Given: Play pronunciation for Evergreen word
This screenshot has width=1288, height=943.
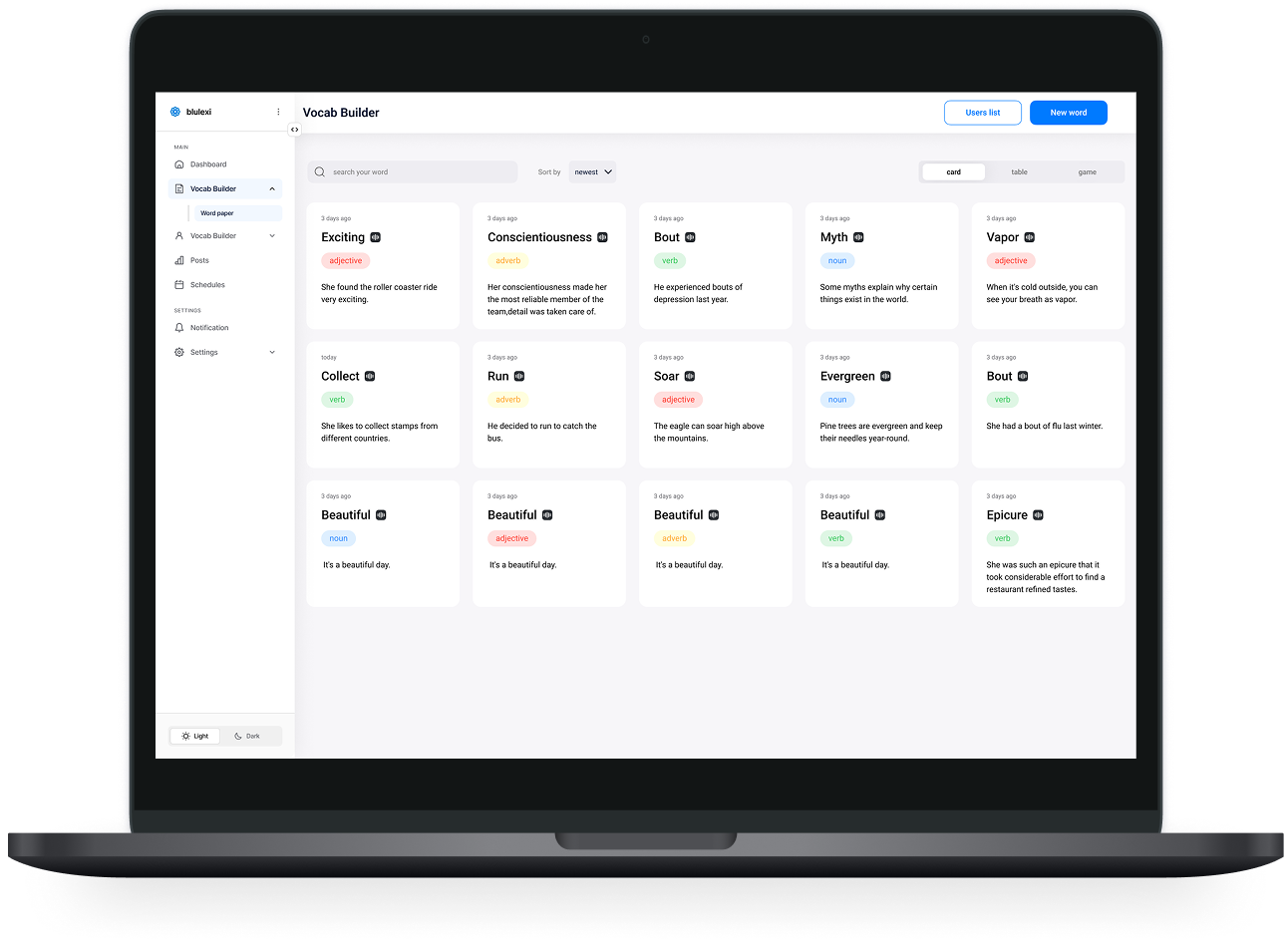Looking at the screenshot, I should click(885, 377).
